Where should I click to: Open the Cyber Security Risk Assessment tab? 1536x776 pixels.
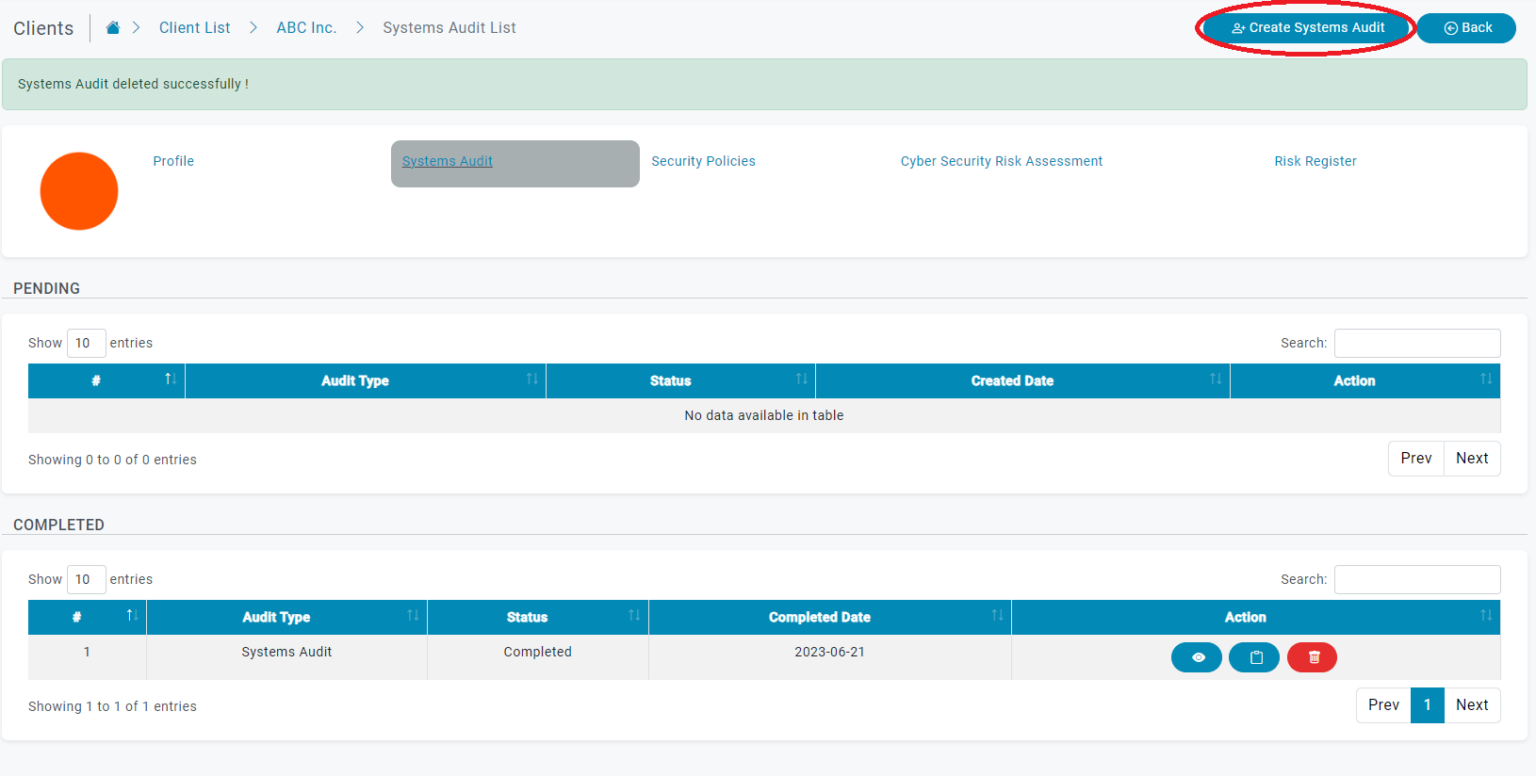pos(1001,161)
